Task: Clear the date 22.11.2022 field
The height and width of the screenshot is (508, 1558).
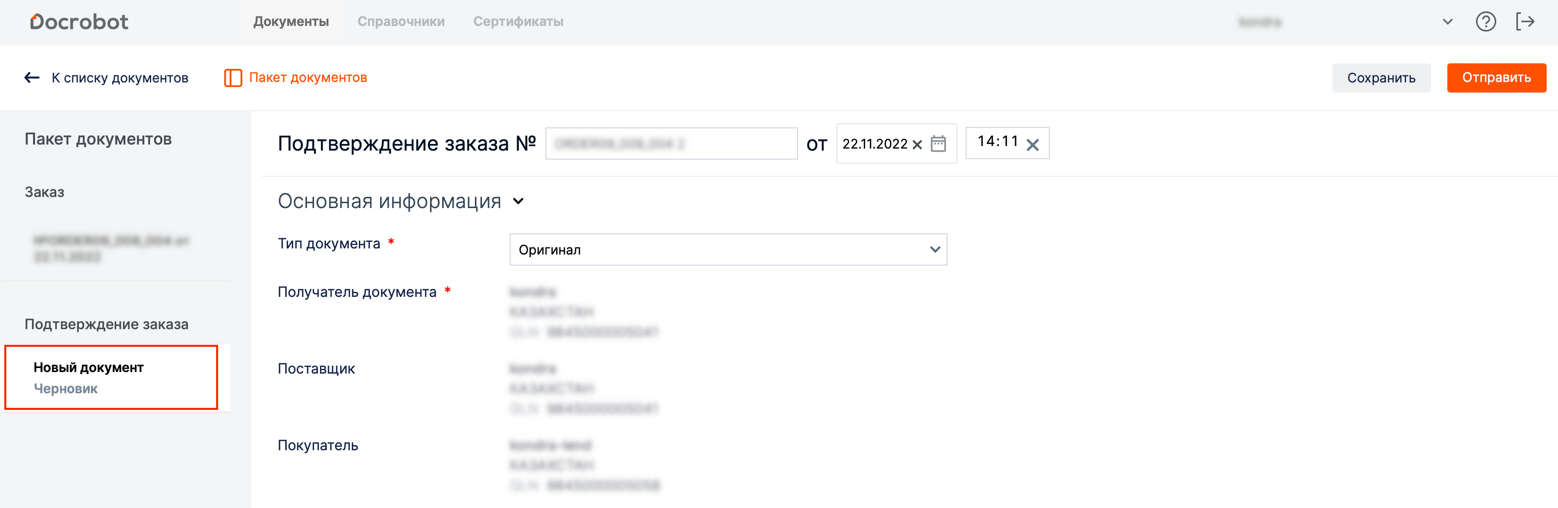Action: [x=917, y=145]
